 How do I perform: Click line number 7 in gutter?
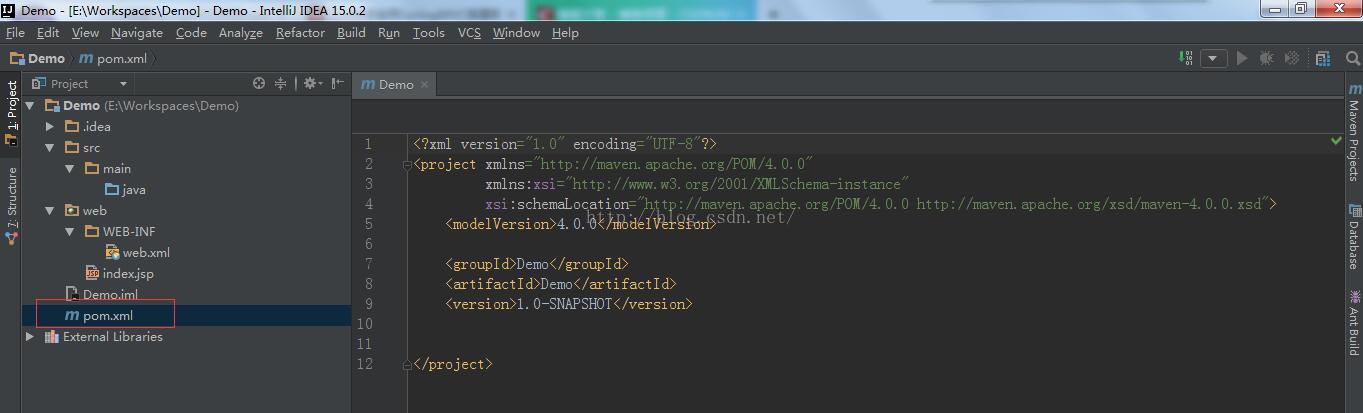point(369,264)
